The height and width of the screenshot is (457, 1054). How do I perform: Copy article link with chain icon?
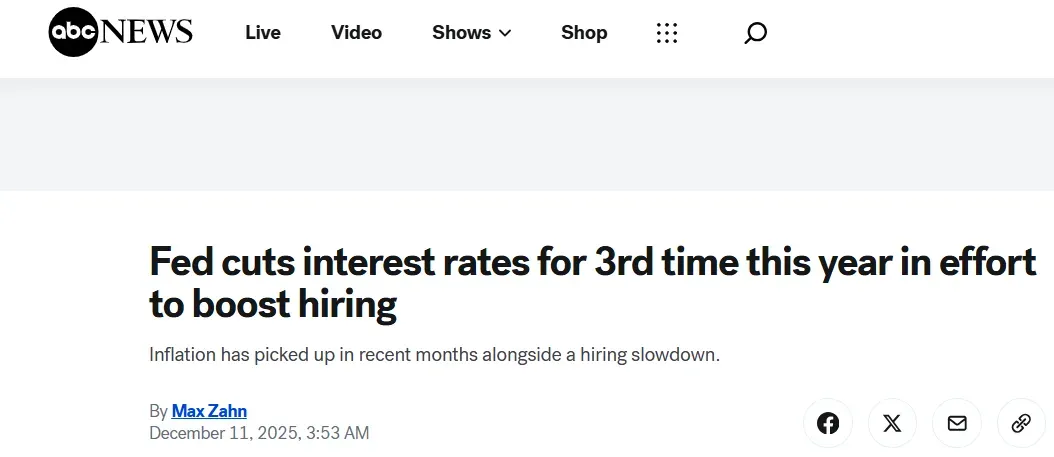[x=1021, y=423]
